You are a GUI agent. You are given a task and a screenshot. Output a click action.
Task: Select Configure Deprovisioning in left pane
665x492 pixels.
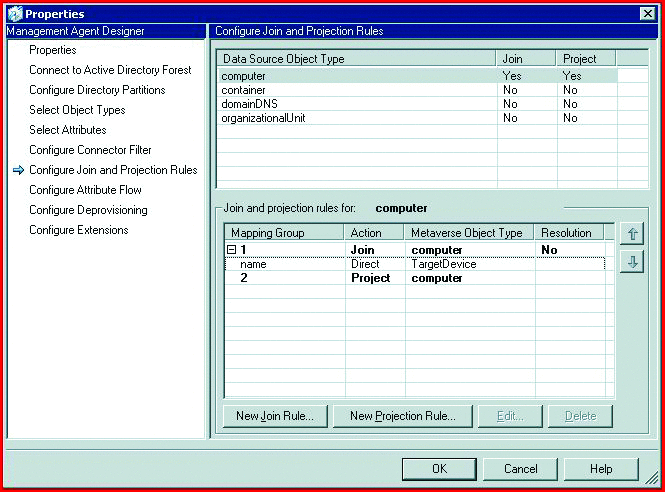click(88, 210)
